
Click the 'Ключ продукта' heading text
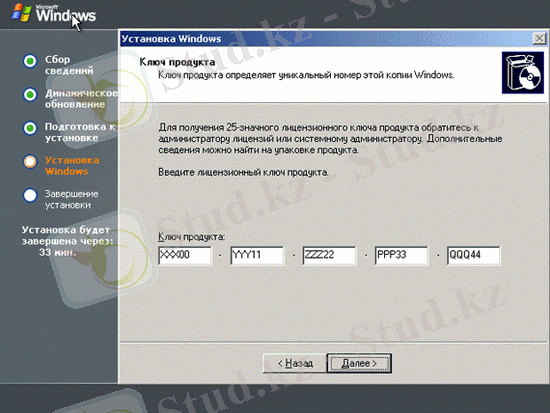[177, 62]
